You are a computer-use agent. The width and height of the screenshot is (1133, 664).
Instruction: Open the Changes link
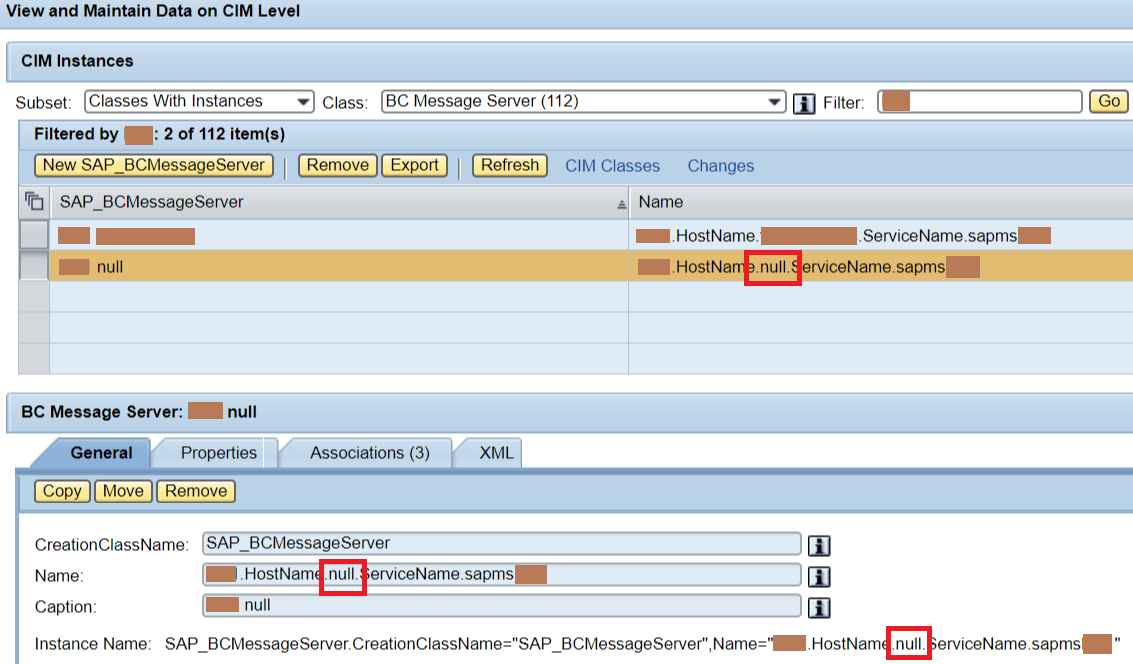click(720, 166)
